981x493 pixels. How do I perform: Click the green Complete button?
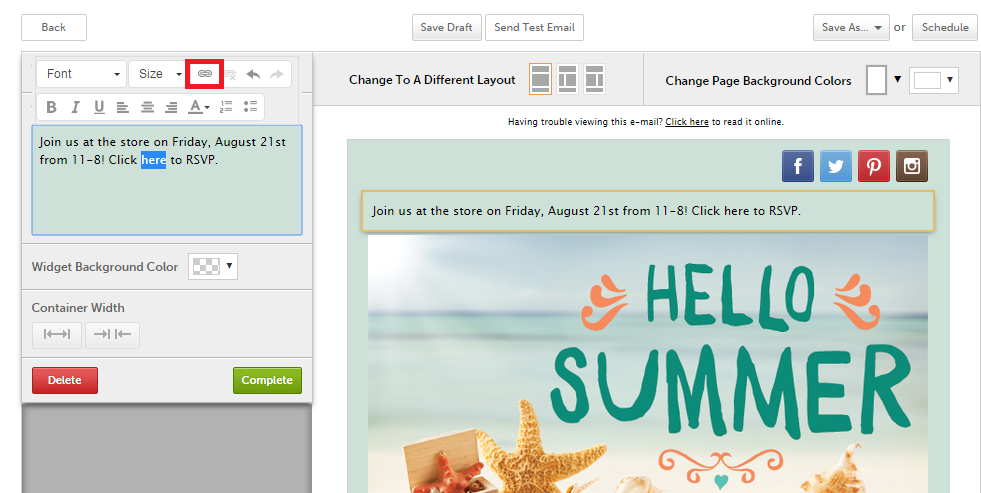pyautogui.click(x=267, y=380)
